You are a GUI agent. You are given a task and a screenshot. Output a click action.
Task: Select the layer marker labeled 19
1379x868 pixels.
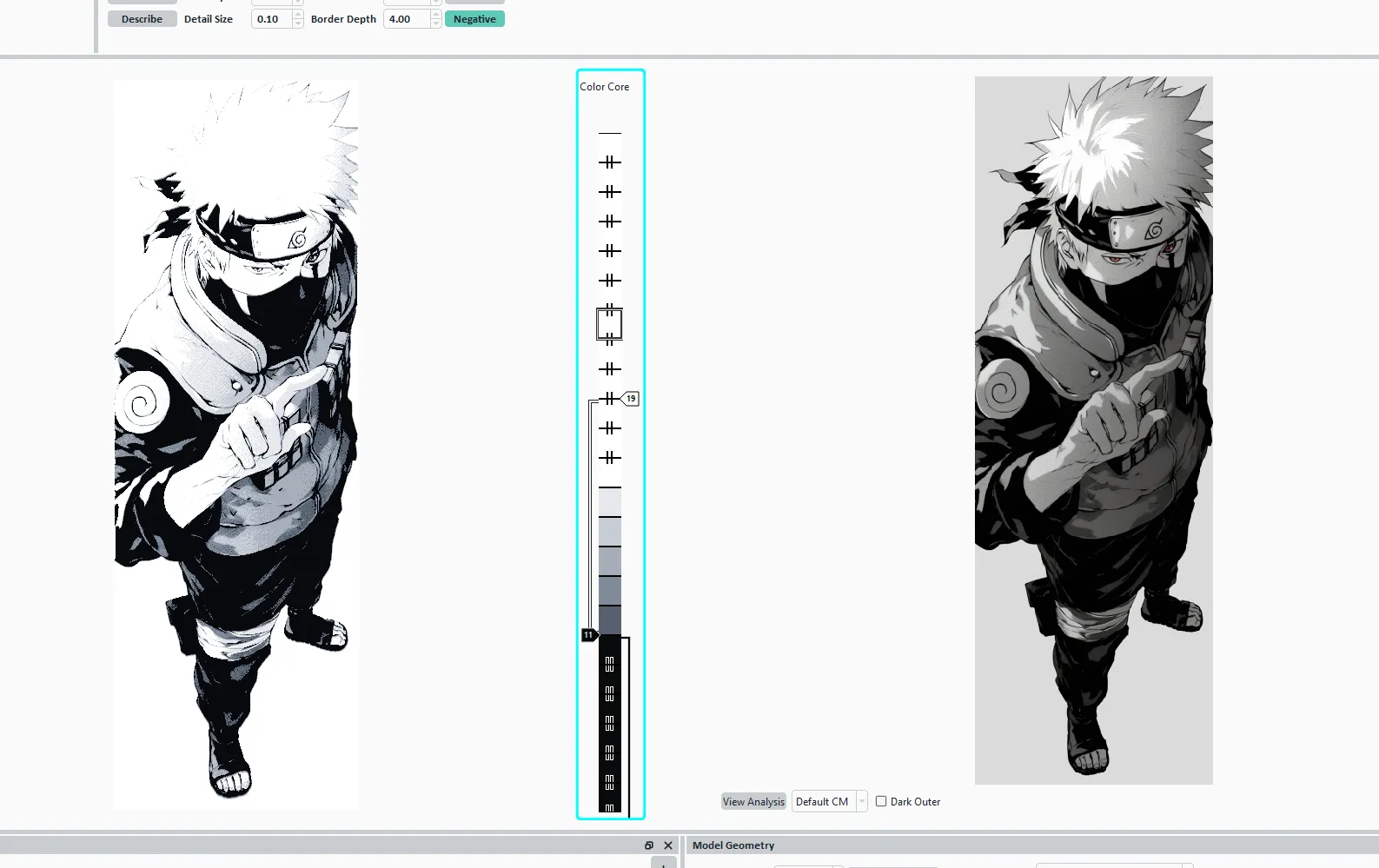click(631, 399)
